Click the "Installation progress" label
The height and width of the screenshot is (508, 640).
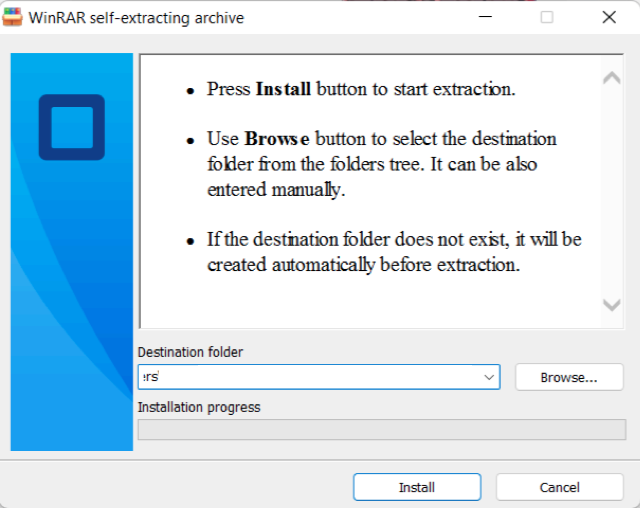coord(198,407)
